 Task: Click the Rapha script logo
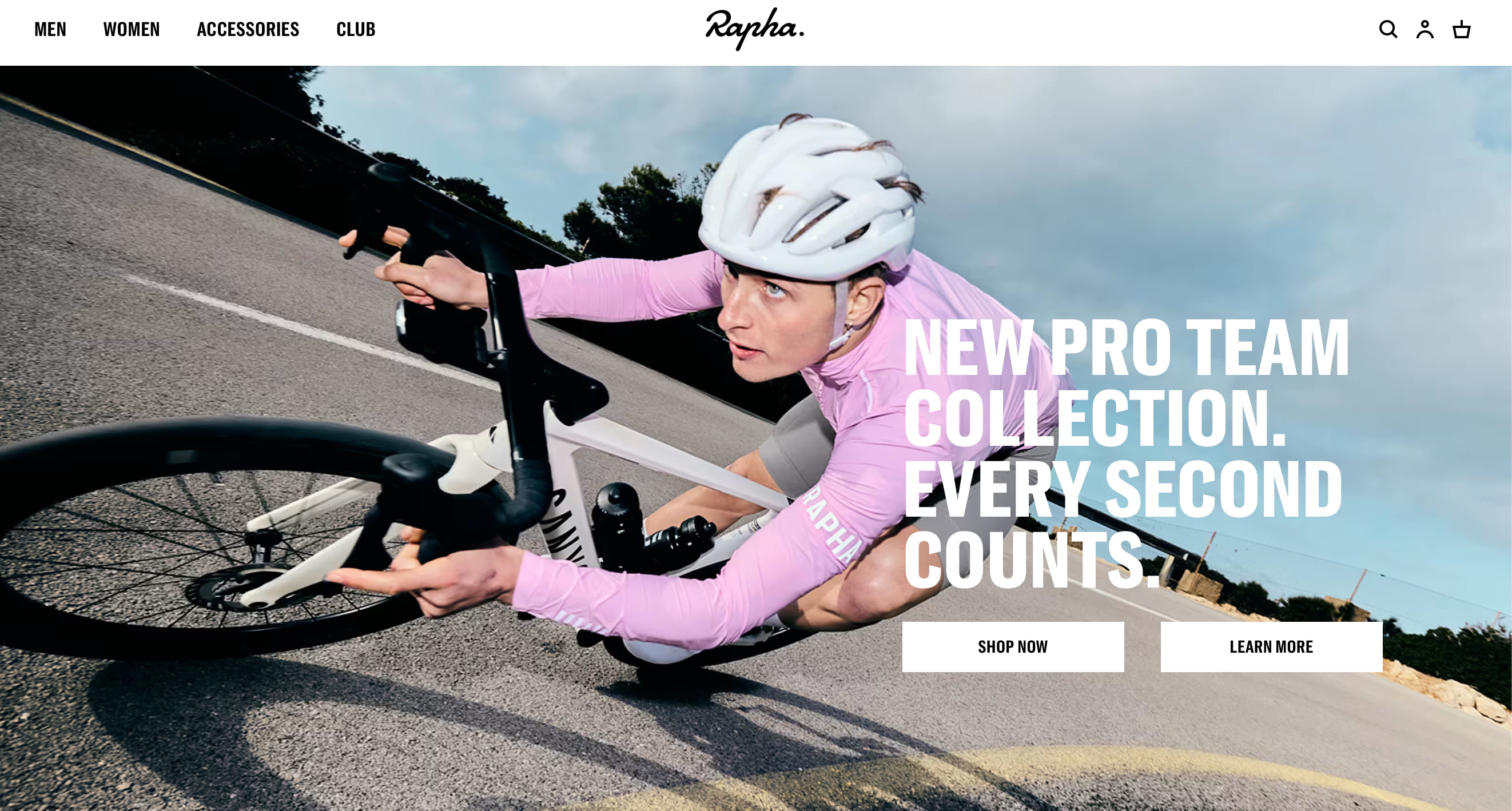(755, 29)
